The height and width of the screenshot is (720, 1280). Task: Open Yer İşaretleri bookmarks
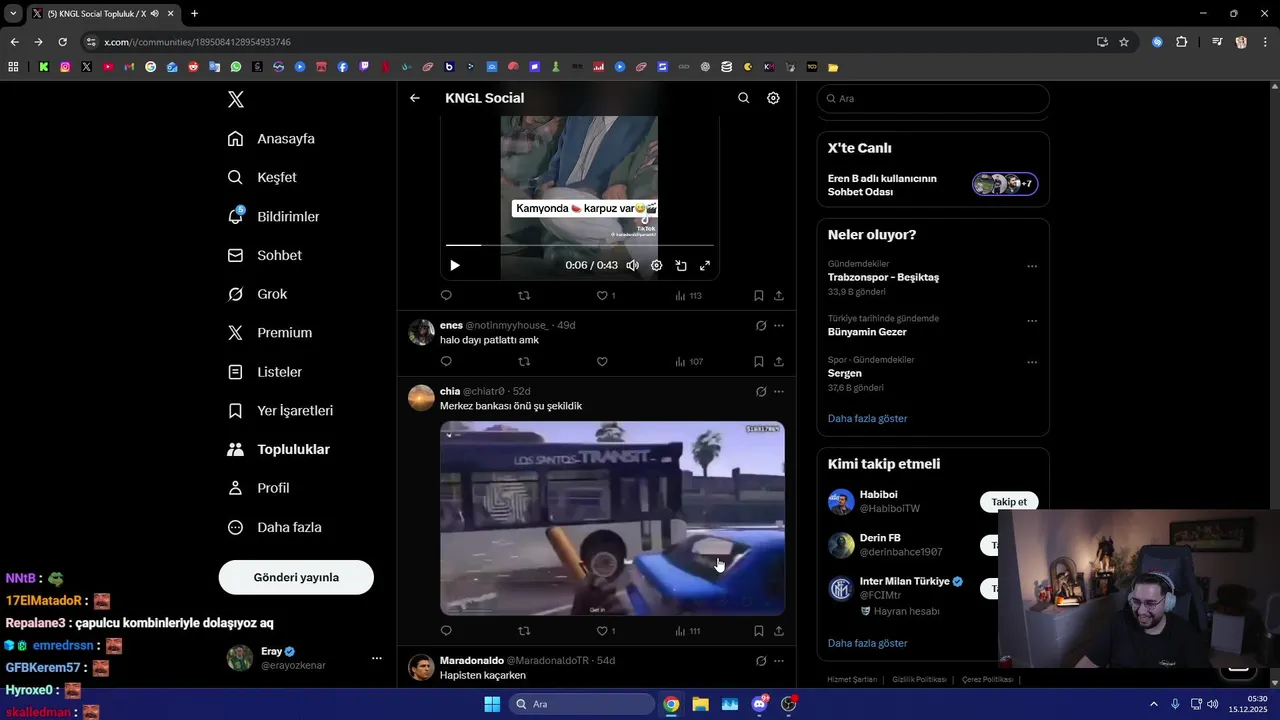point(281,411)
